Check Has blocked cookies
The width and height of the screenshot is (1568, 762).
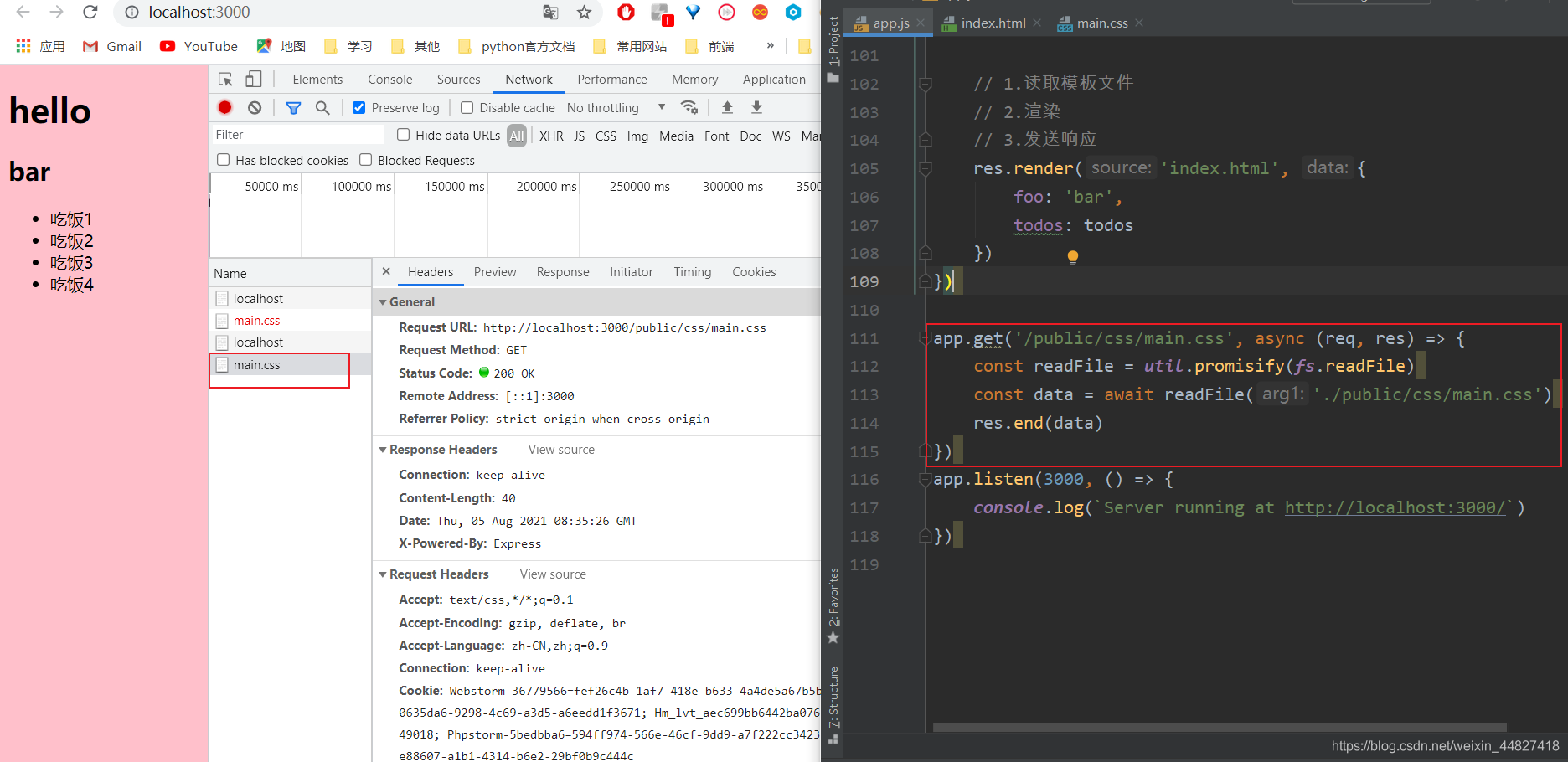click(x=223, y=160)
